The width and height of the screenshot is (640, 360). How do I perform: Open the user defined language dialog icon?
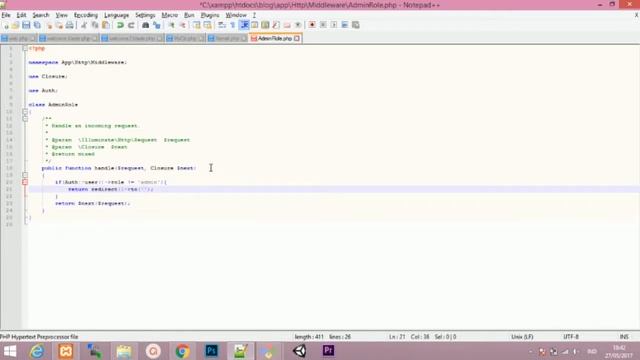255,25
